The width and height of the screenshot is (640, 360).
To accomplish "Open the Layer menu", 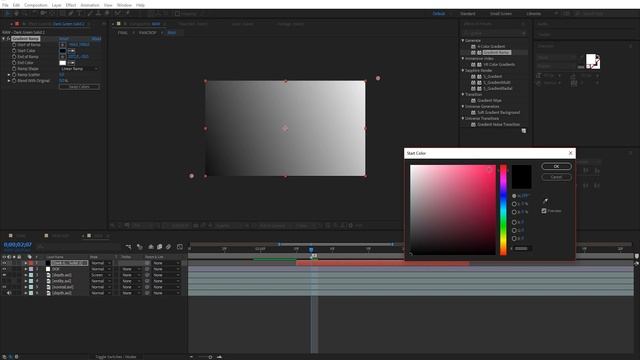I will pyautogui.click(x=56, y=5).
